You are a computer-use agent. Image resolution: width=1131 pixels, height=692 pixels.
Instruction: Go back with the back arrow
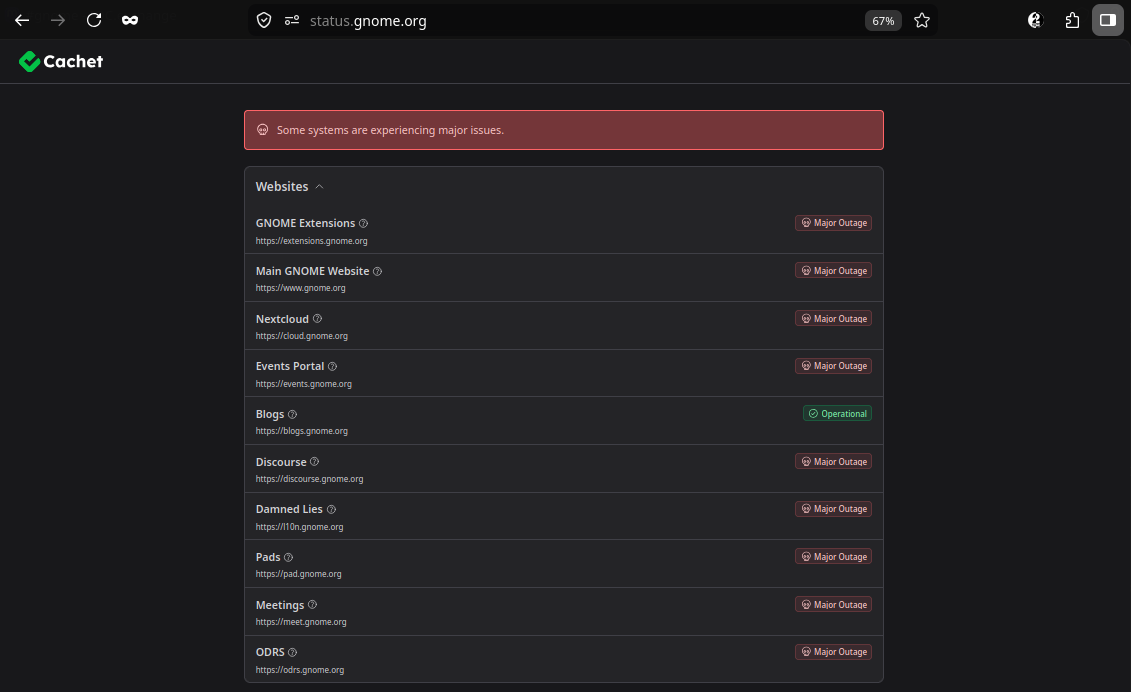tap(22, 20)
